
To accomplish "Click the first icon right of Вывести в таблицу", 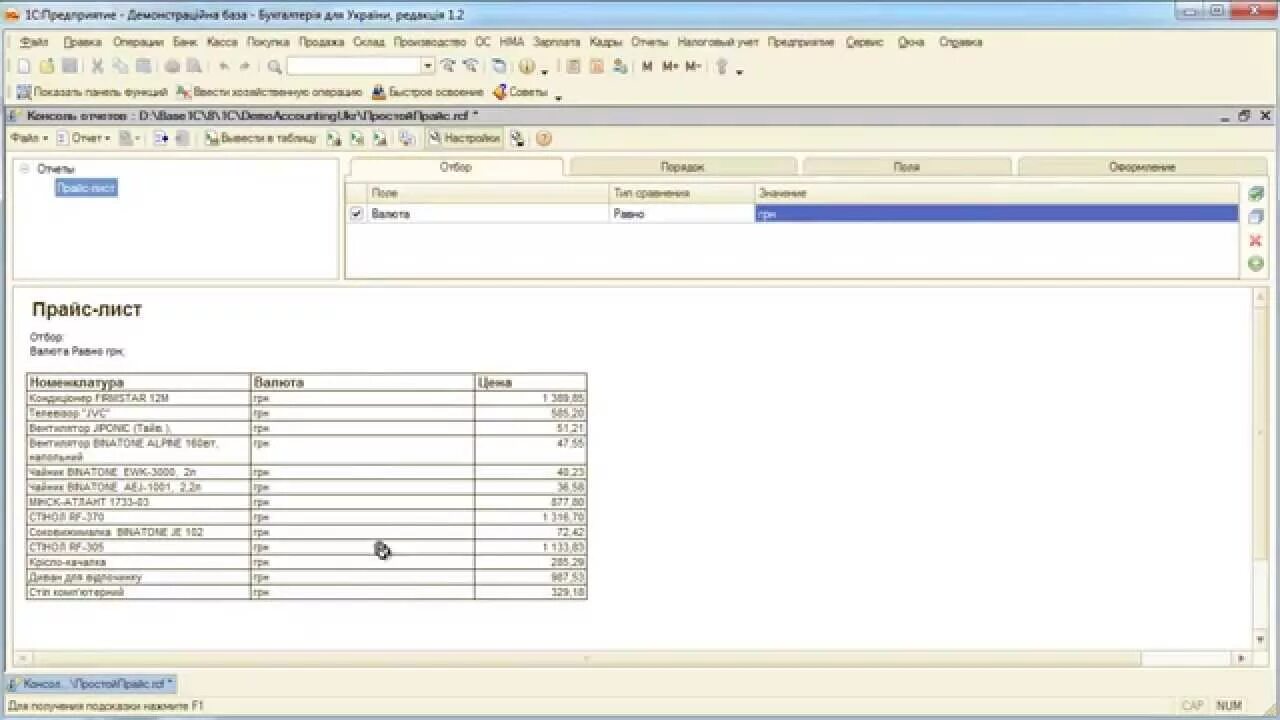I will tap(334, 139).
